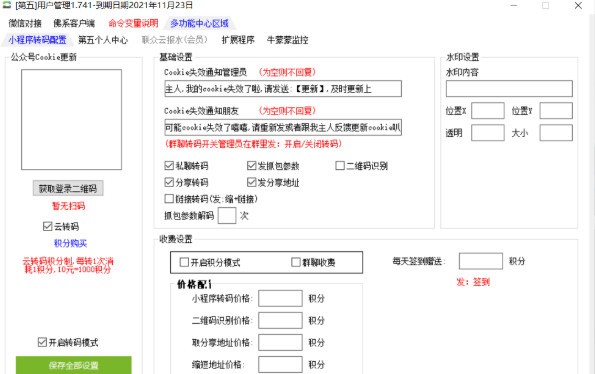Minimize the 用户管理 window
Image resolution: width=595 pixels, height=374 pixels.
coord(514,6)
